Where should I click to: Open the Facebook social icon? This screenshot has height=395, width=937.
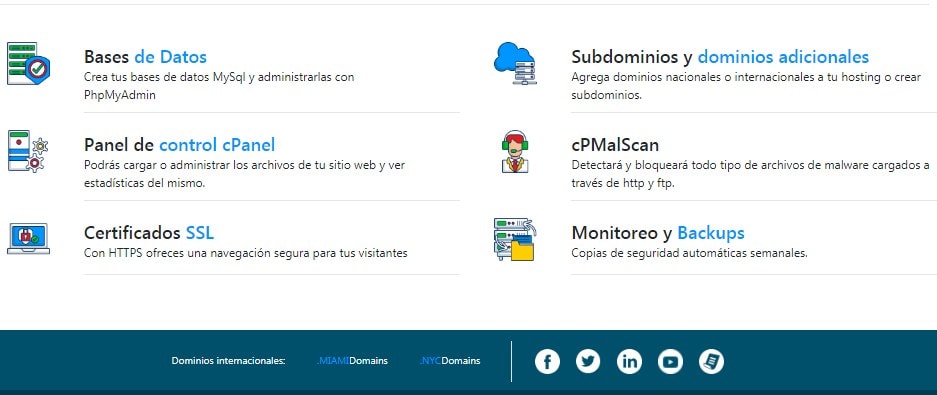click(547, 362)
